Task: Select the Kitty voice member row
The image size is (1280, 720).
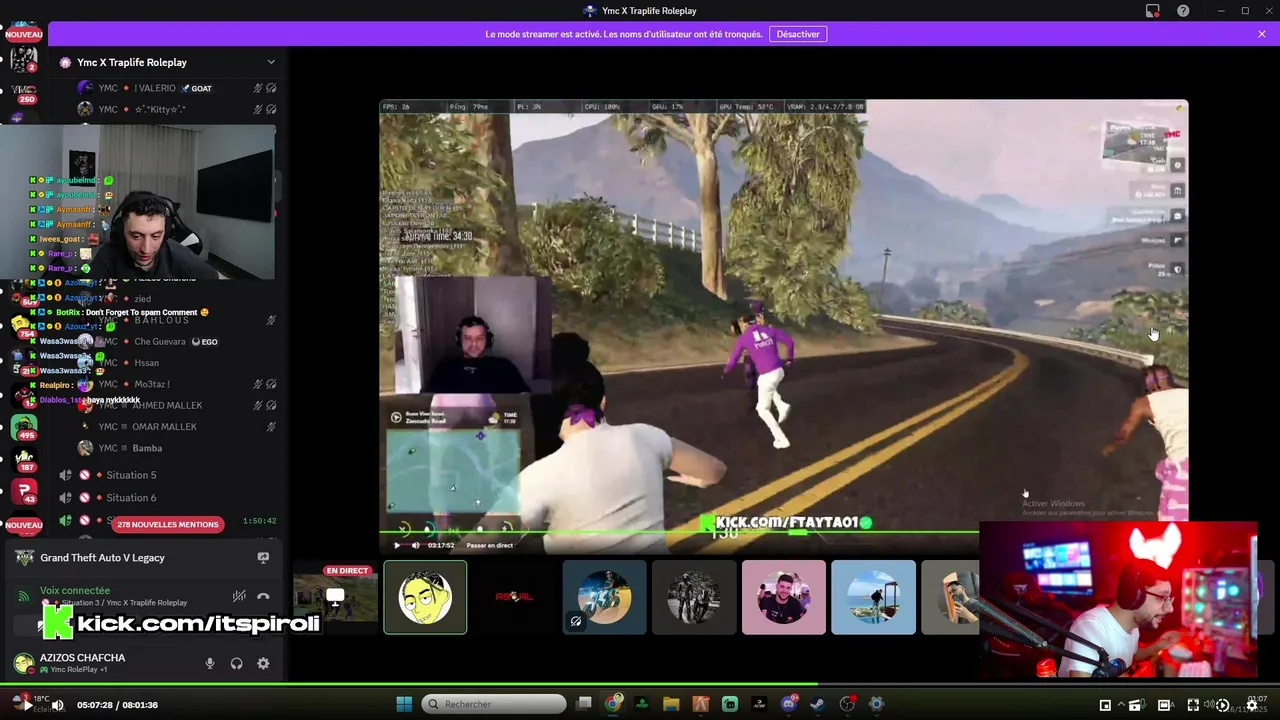Action: pos(176,109)
